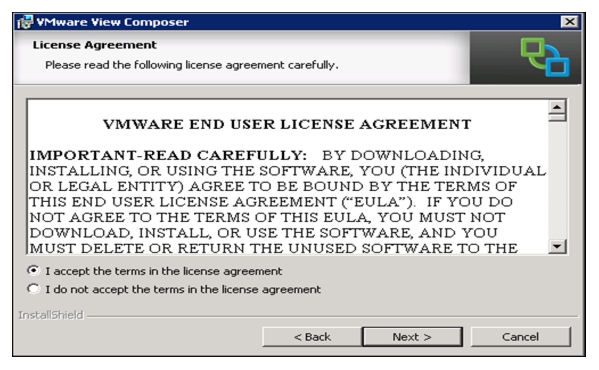Click the "IMPORTANT-READ CAREFULLY:" bold text

pyautogui.click(x=168, y=155)
